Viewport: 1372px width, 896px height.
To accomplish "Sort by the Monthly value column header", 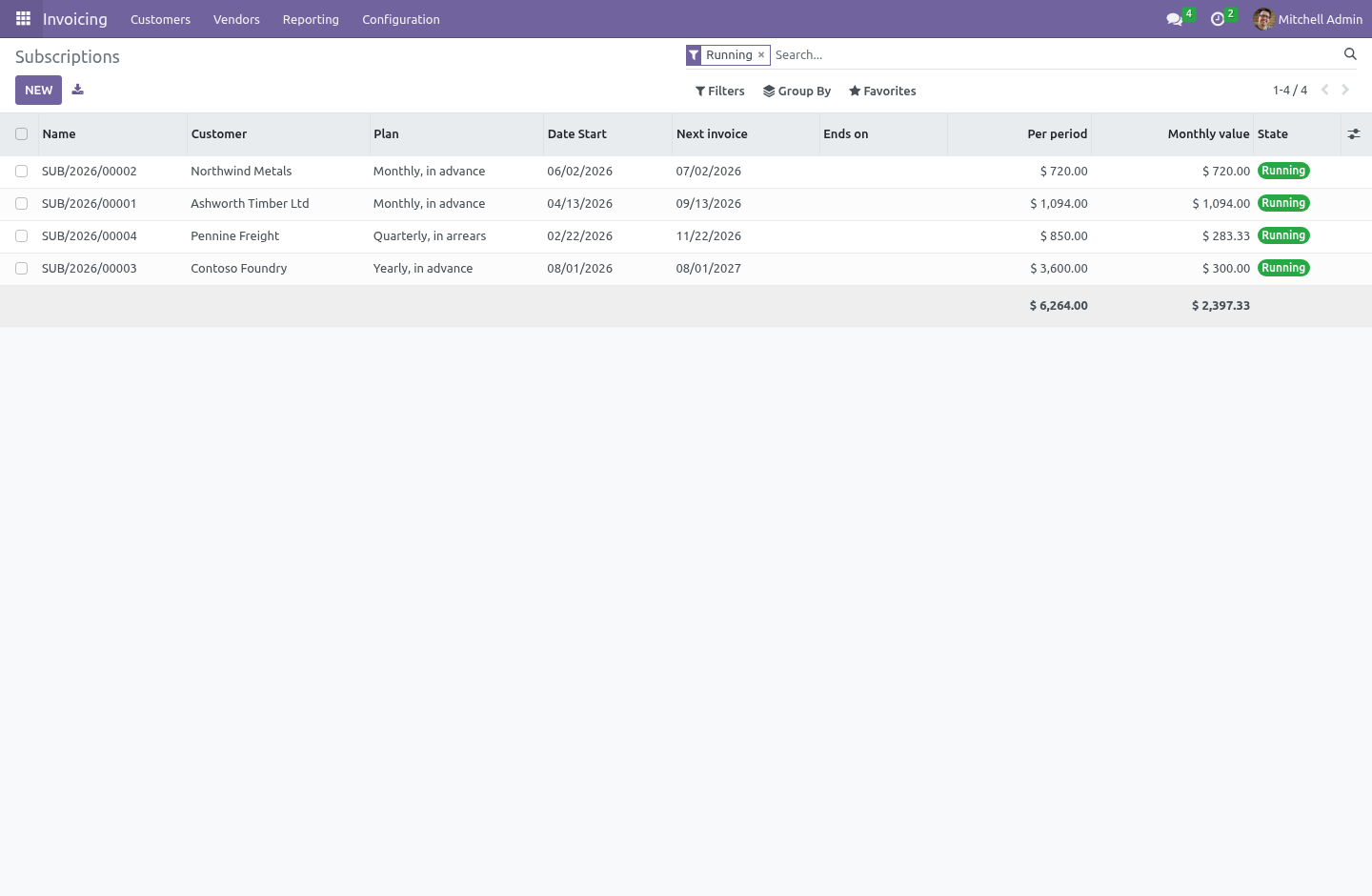I will click(x=1172, y=134).
